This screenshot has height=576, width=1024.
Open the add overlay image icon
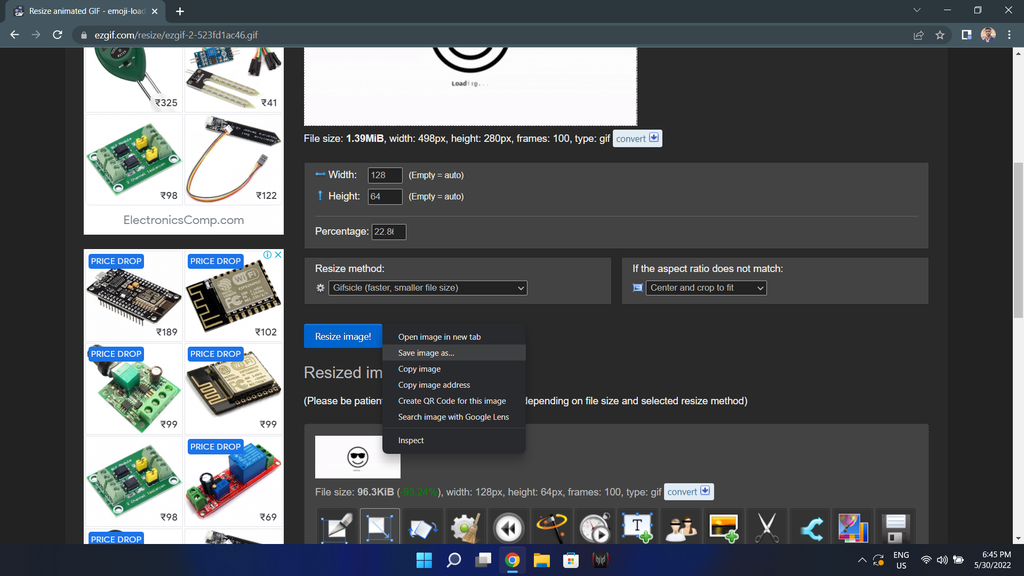point(724,527)
